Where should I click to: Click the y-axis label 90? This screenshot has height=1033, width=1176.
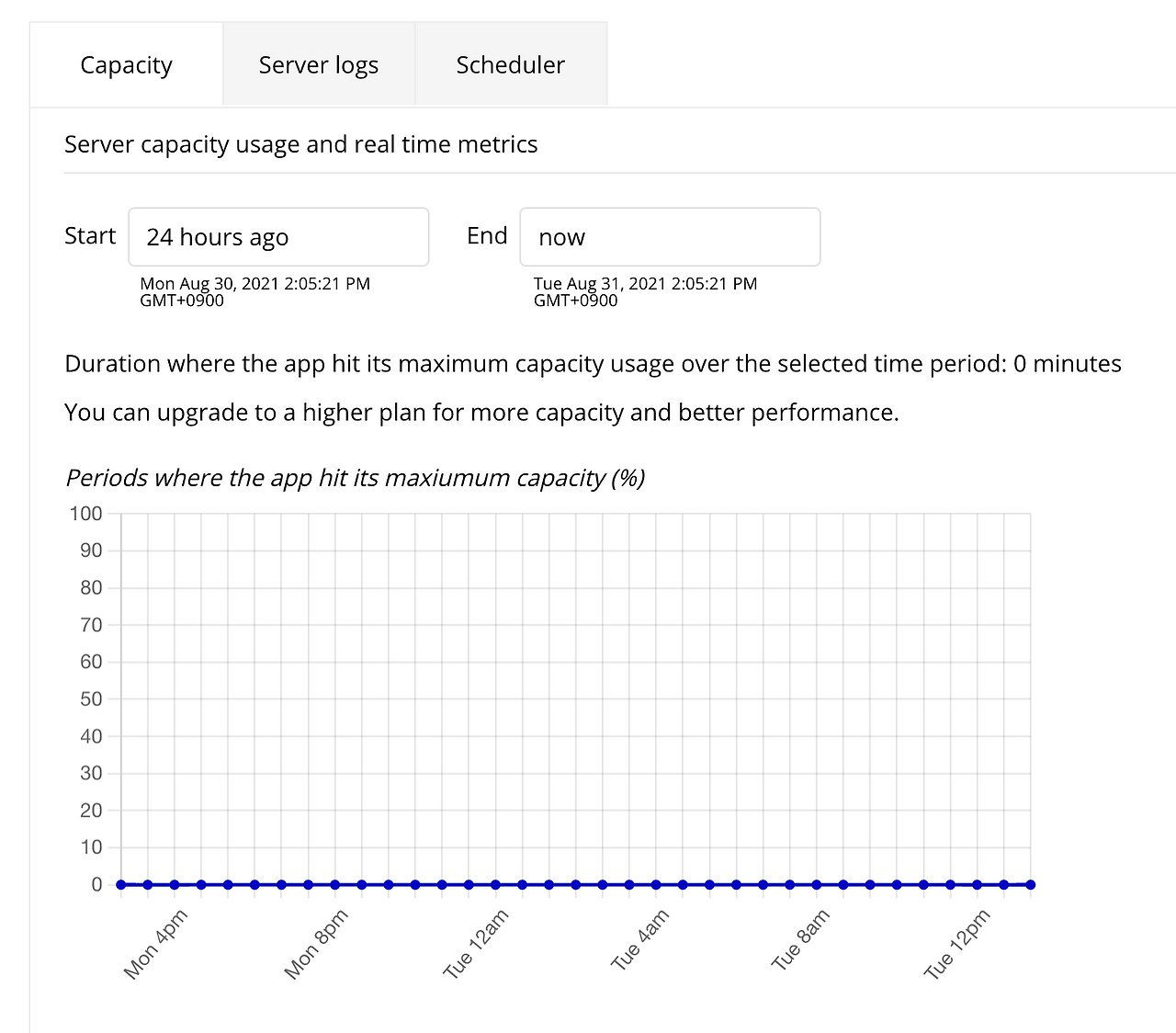coord(91,551)
